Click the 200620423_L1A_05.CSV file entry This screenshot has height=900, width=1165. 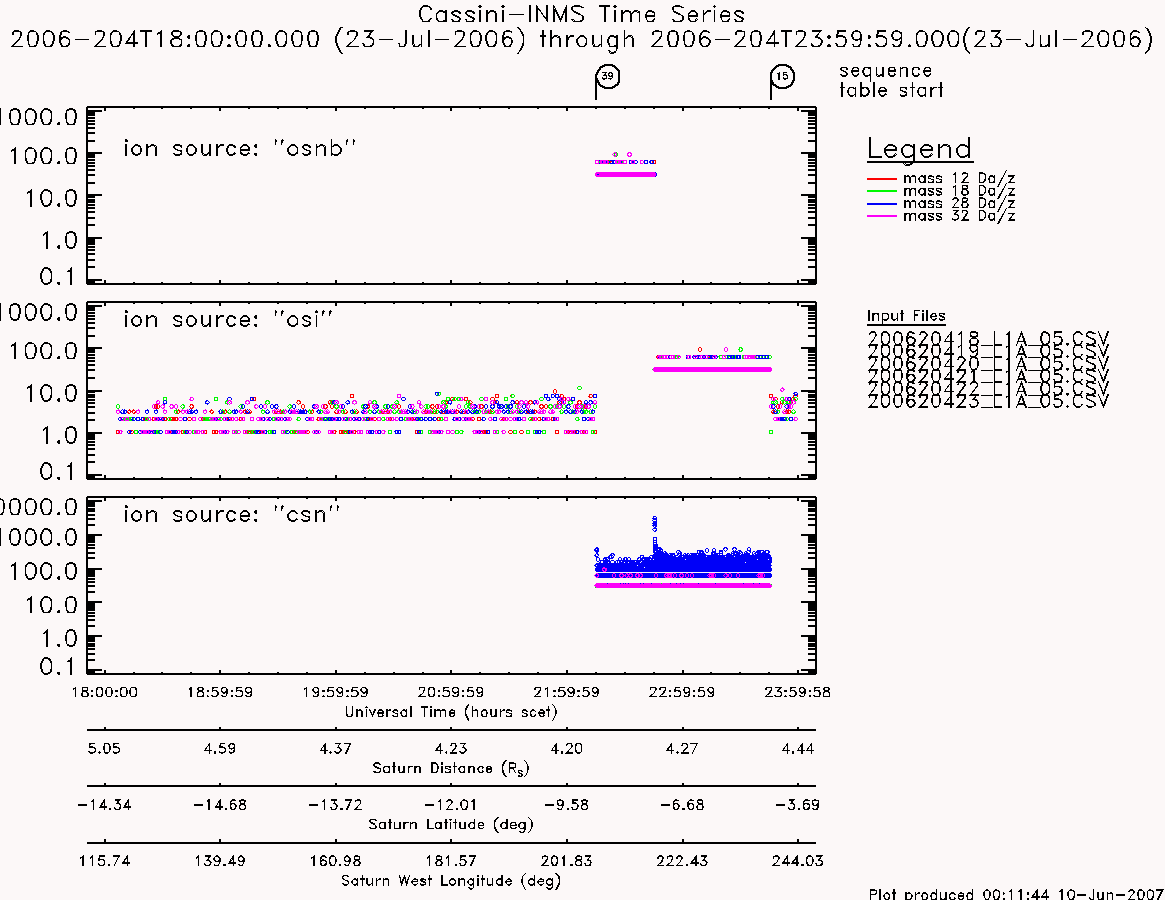click(x=987, y=402)
